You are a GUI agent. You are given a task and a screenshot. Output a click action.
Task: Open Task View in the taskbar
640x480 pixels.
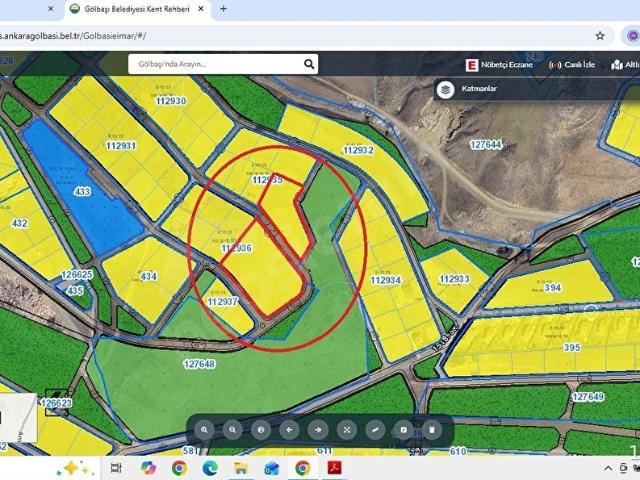pos(116,468)
